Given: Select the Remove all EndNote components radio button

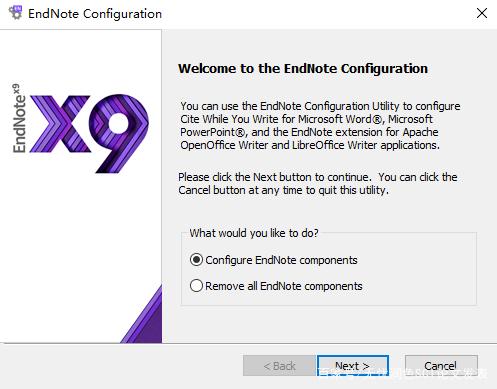Looking at the screenshot, I should pos(196,286).
